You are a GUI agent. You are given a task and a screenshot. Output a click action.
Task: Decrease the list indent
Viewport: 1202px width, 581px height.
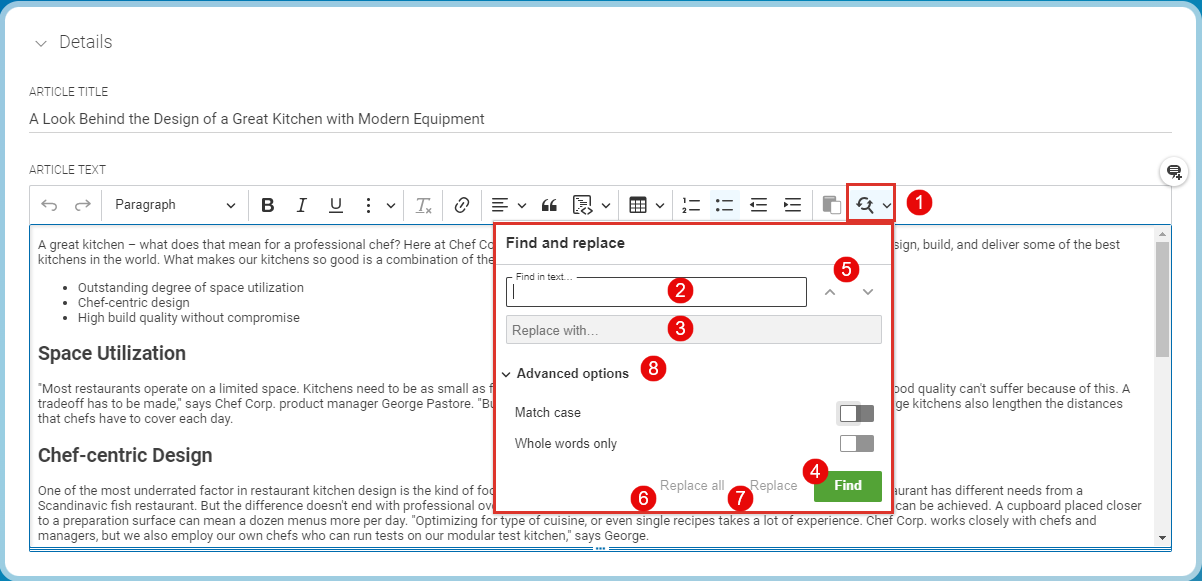click(758, 205)
